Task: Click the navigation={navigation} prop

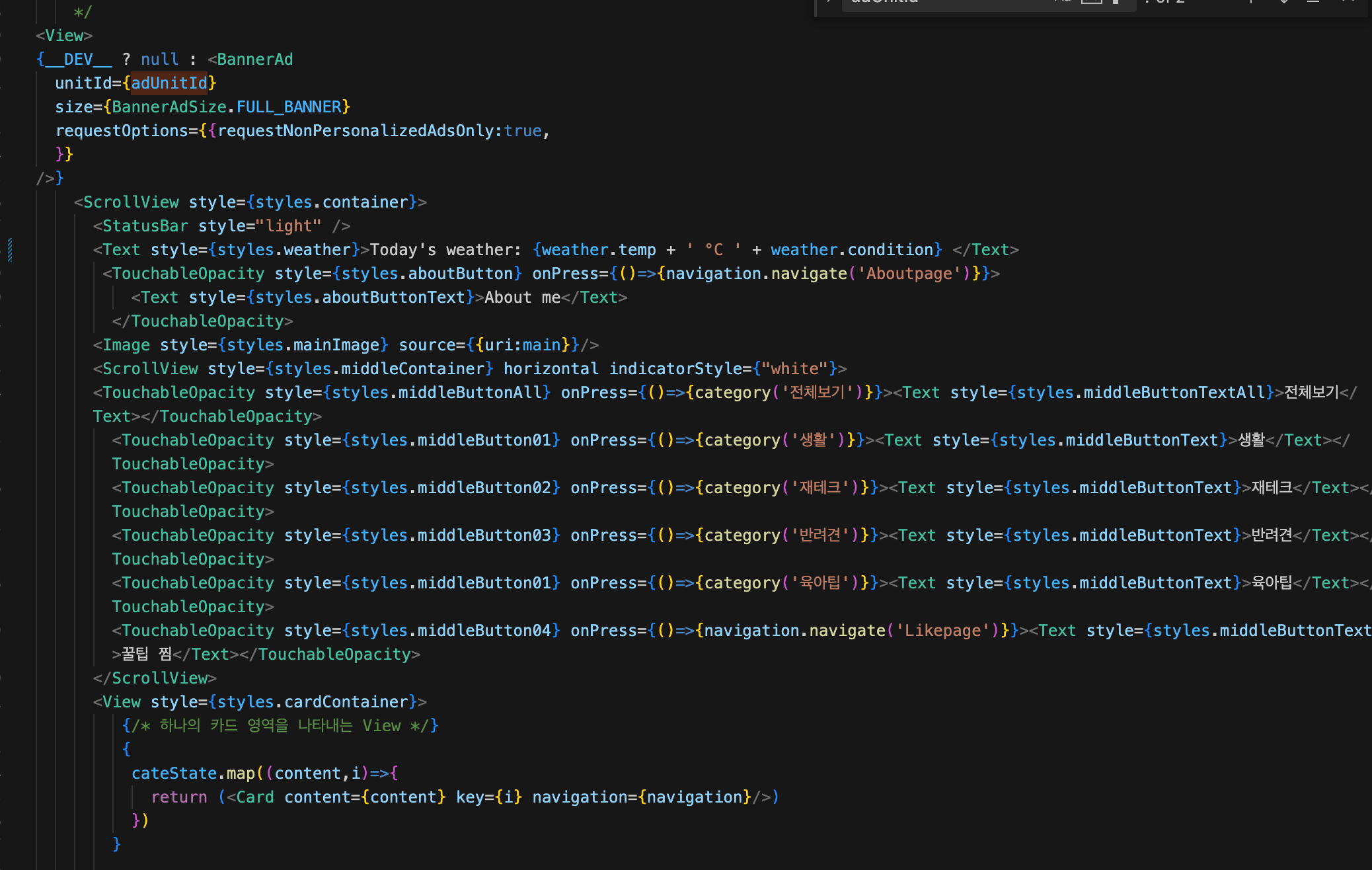Action: (x=642, y=797)
